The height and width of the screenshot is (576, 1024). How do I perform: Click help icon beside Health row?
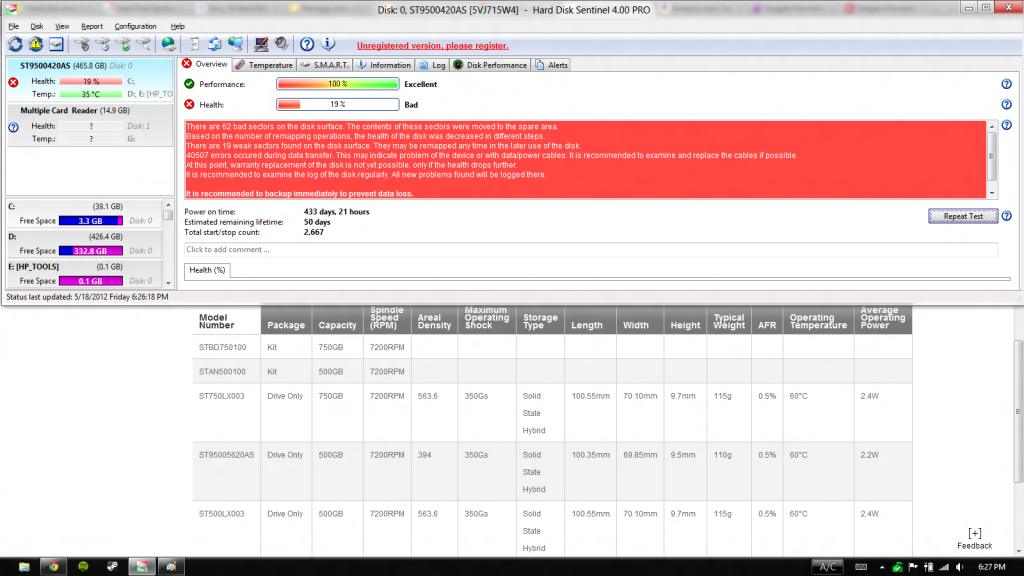coord(1006,104)
